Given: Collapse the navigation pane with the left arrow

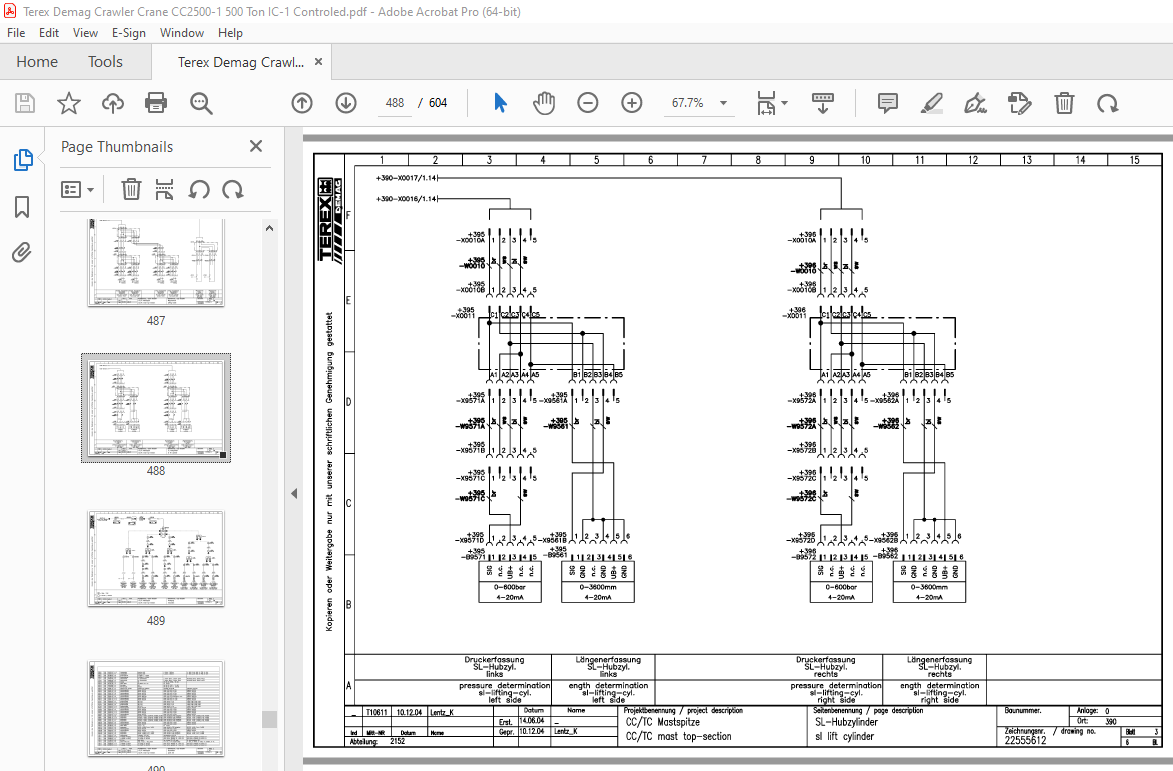Looking at the screenshot, I should 294,494.
